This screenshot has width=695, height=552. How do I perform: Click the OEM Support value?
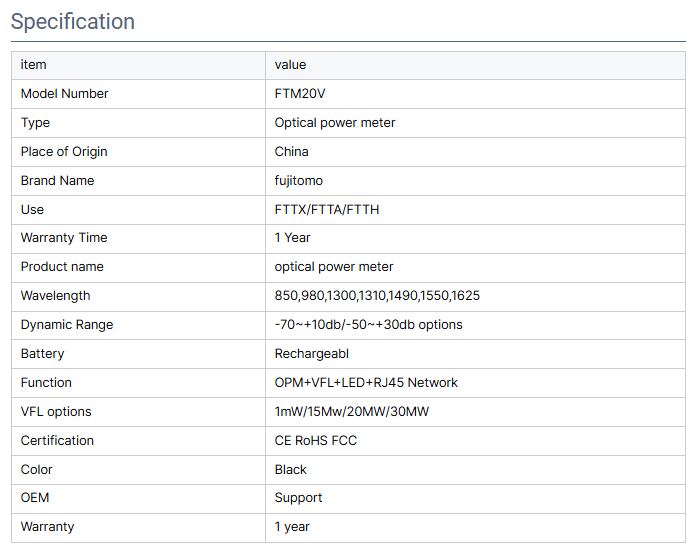click(x=298, y=497)
